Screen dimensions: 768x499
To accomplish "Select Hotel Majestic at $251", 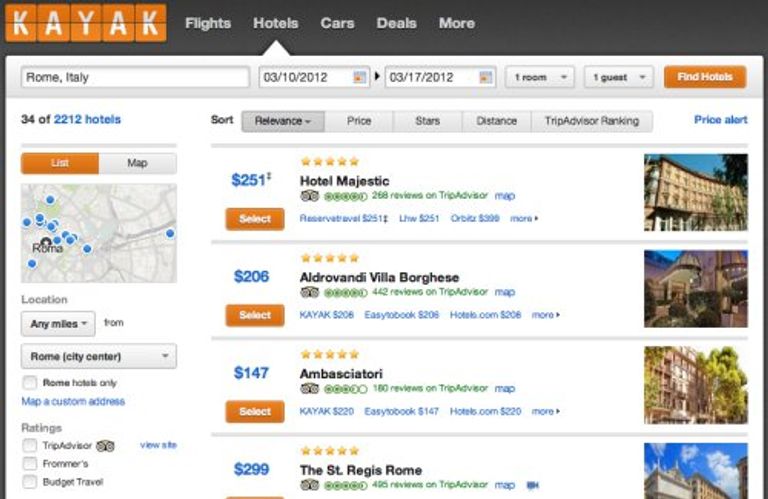I will 255,219.
